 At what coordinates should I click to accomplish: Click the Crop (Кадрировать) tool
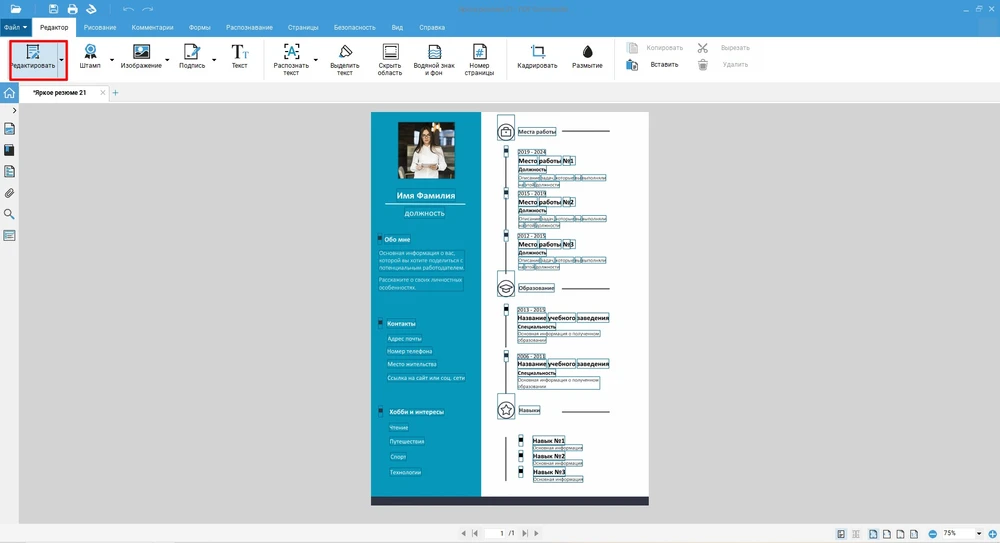pos(537,56)
